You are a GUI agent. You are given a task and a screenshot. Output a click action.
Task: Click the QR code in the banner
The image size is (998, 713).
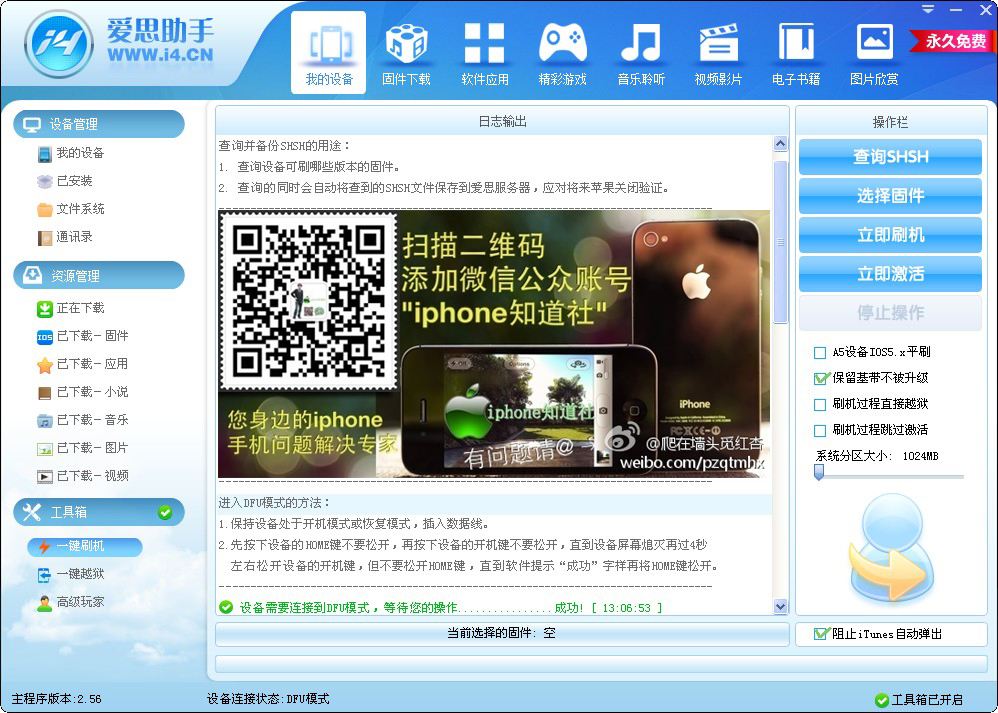(x=309, y=301)
